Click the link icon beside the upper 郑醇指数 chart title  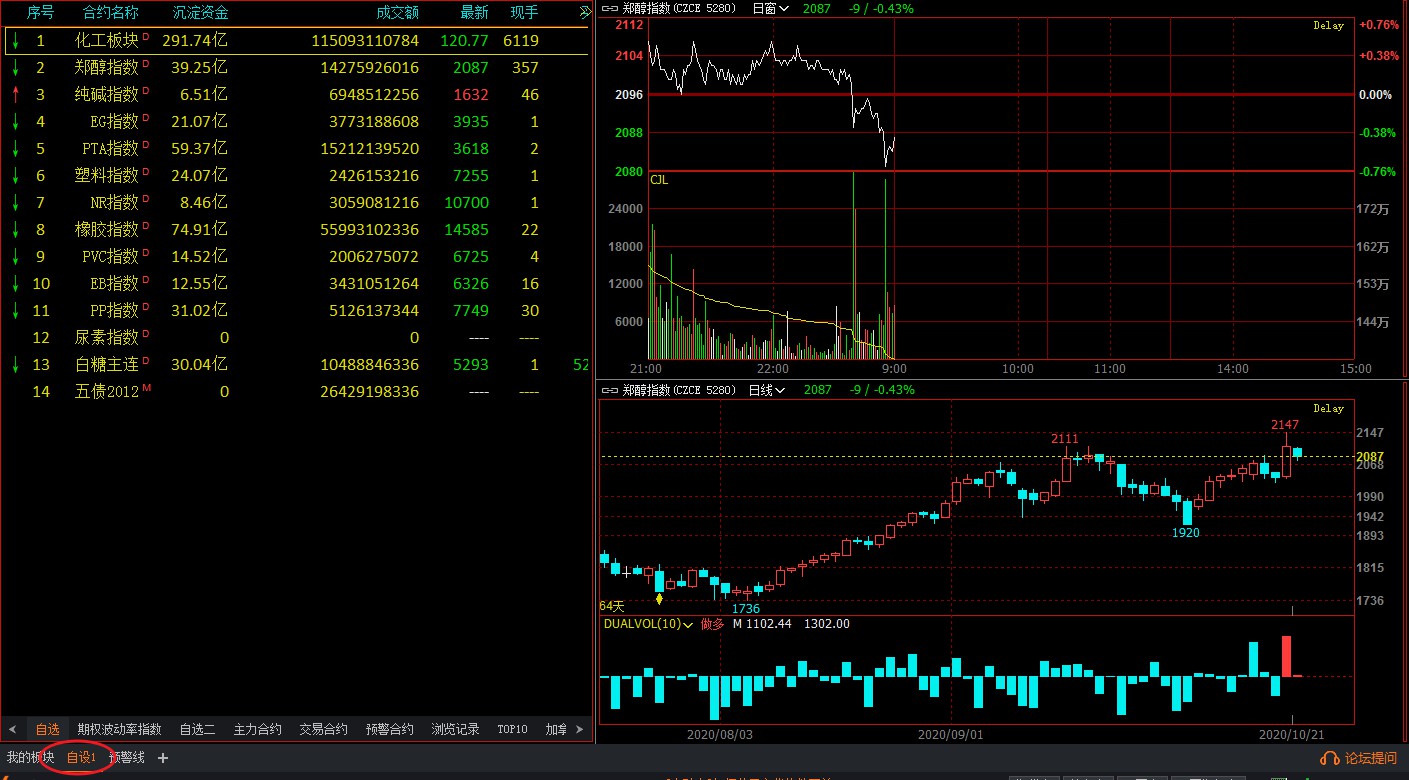[609, 8]
